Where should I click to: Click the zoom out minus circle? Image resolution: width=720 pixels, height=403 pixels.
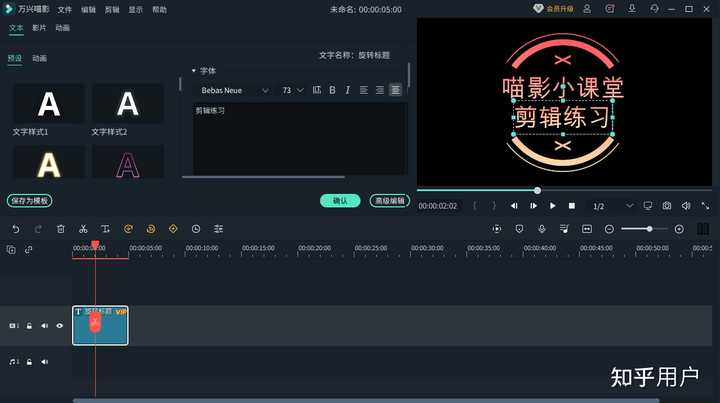(x=609, y=229)
